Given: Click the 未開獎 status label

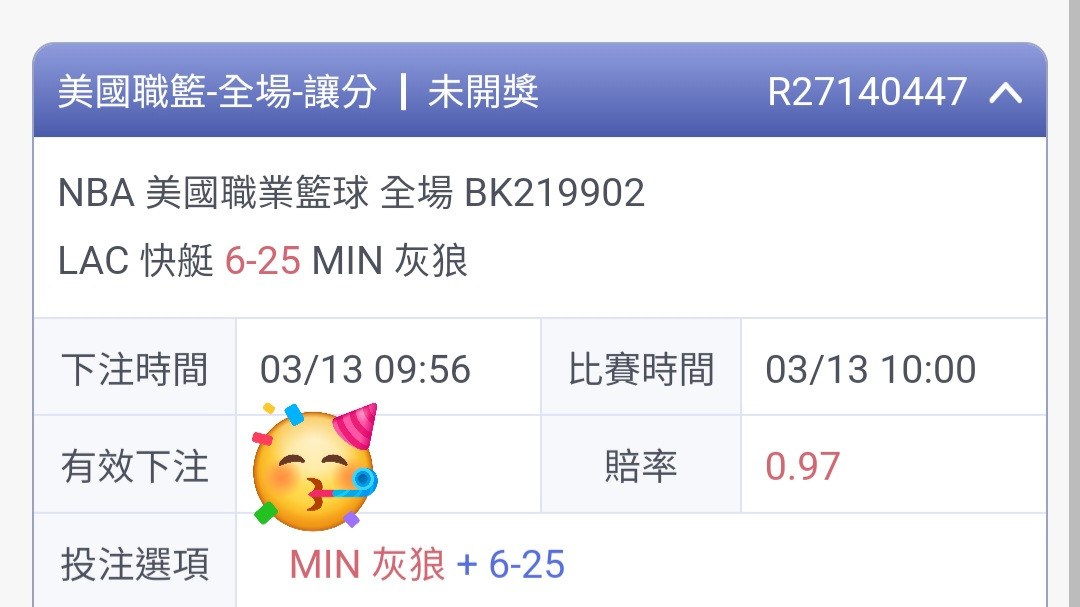Looking at the screenshot, I should click(483, 92).
